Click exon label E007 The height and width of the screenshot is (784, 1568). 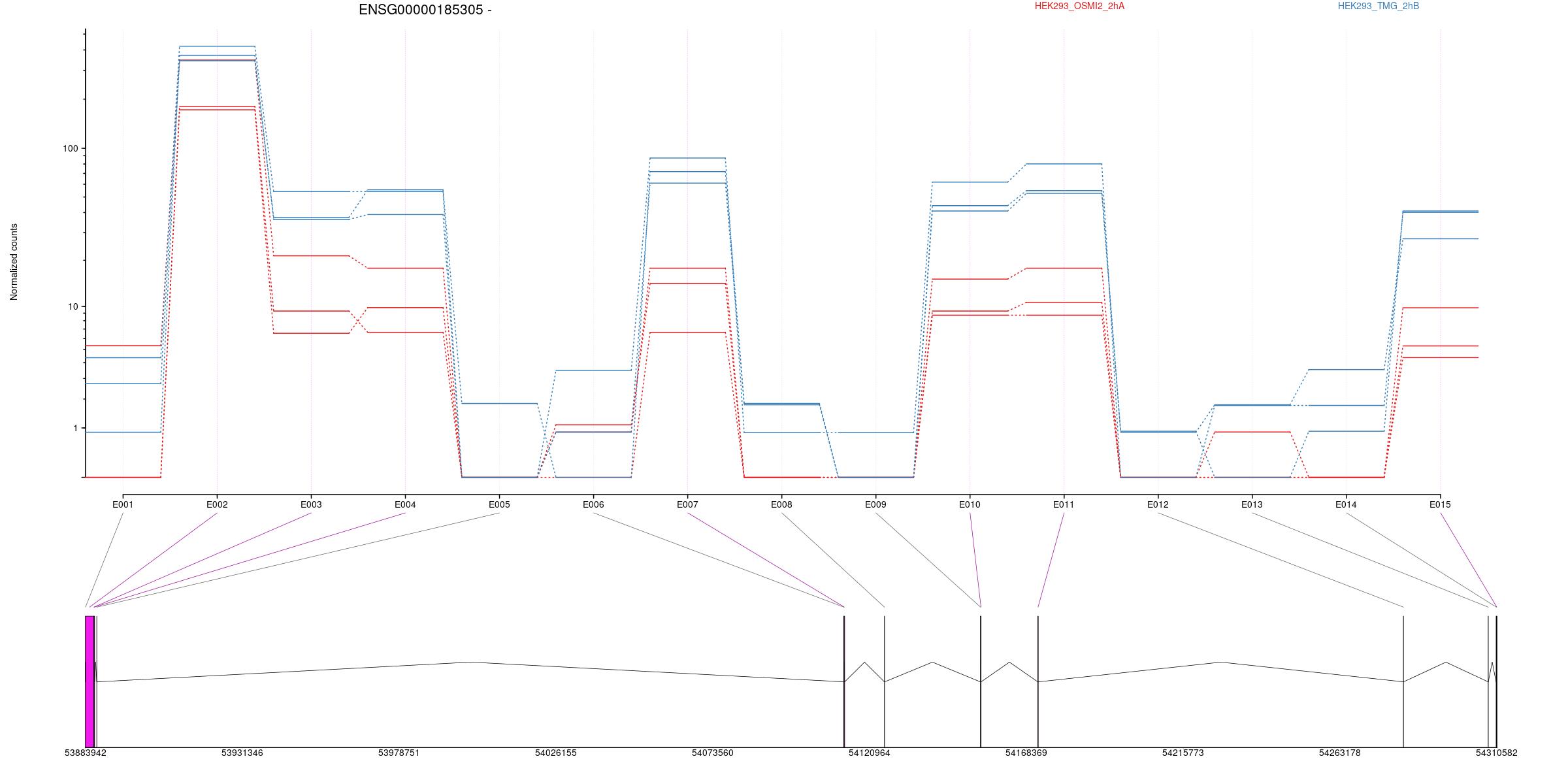coord(687,504)
